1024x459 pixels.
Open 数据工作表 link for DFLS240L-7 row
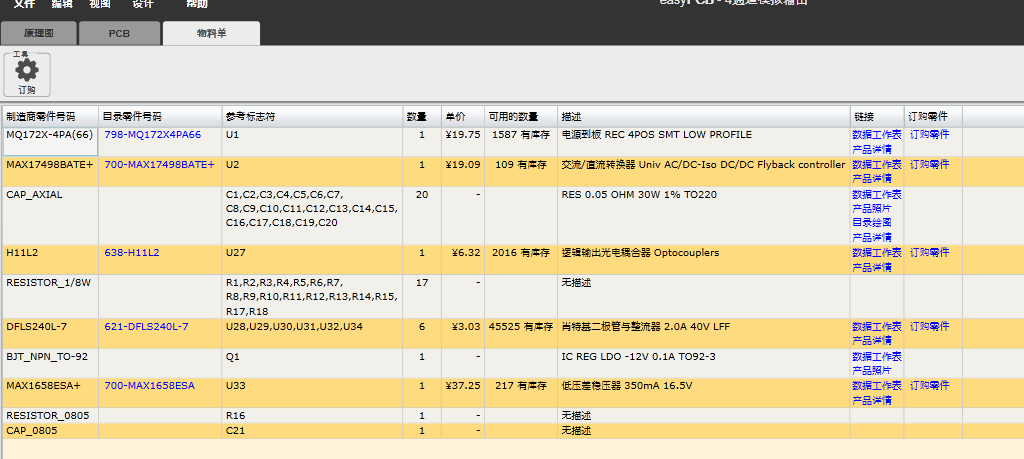876,326
